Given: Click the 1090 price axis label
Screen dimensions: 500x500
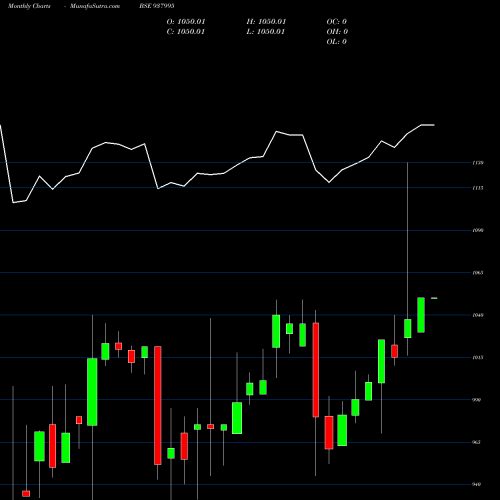Looking at the screenshot, I should click(478, 230).
